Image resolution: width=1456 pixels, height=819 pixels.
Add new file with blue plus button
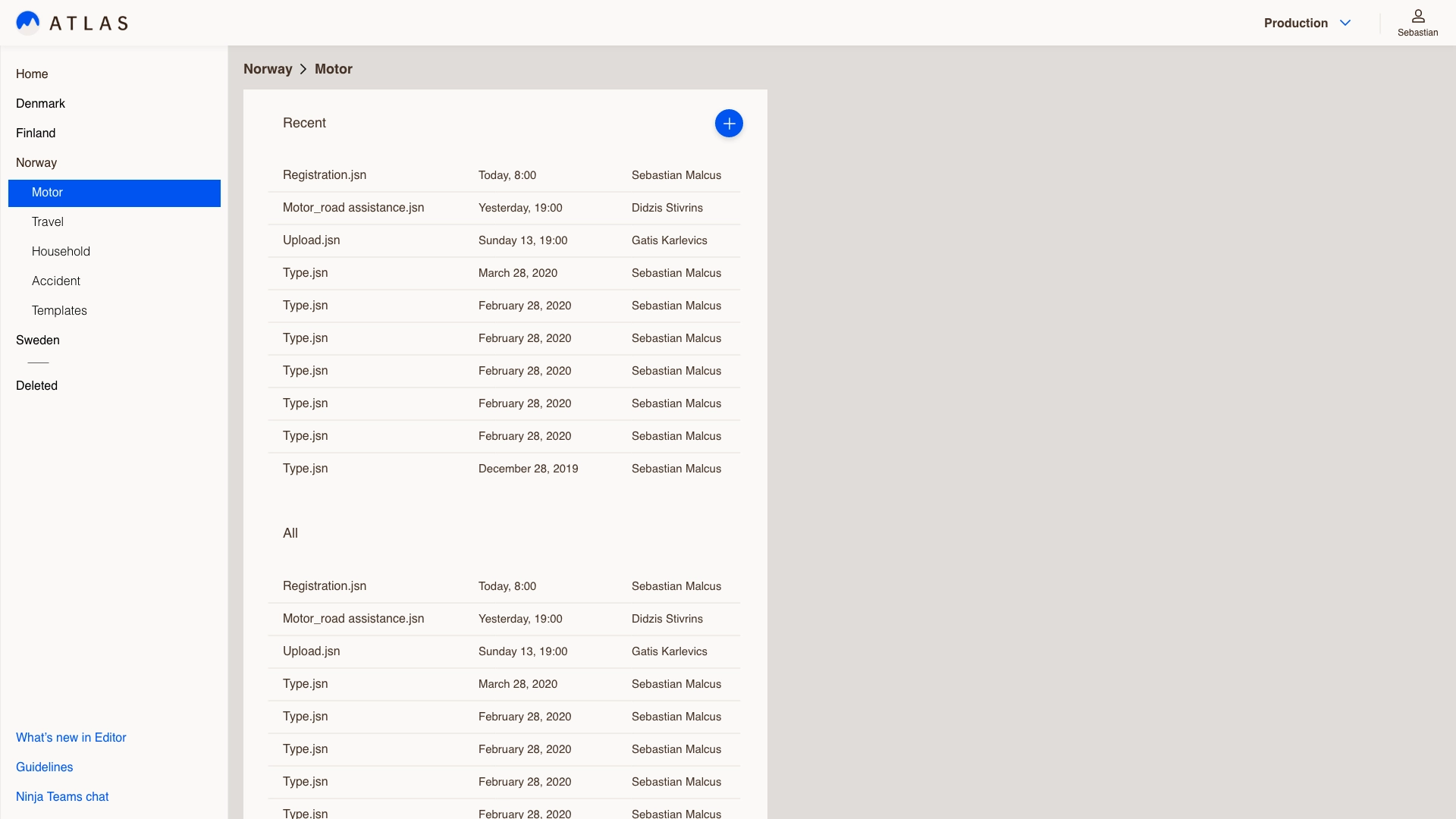729,124
